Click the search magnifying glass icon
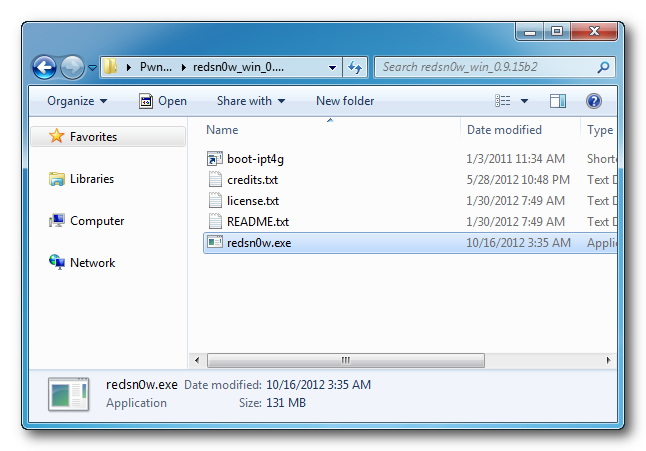The image size is (646, 451). (x=603, y=68)
